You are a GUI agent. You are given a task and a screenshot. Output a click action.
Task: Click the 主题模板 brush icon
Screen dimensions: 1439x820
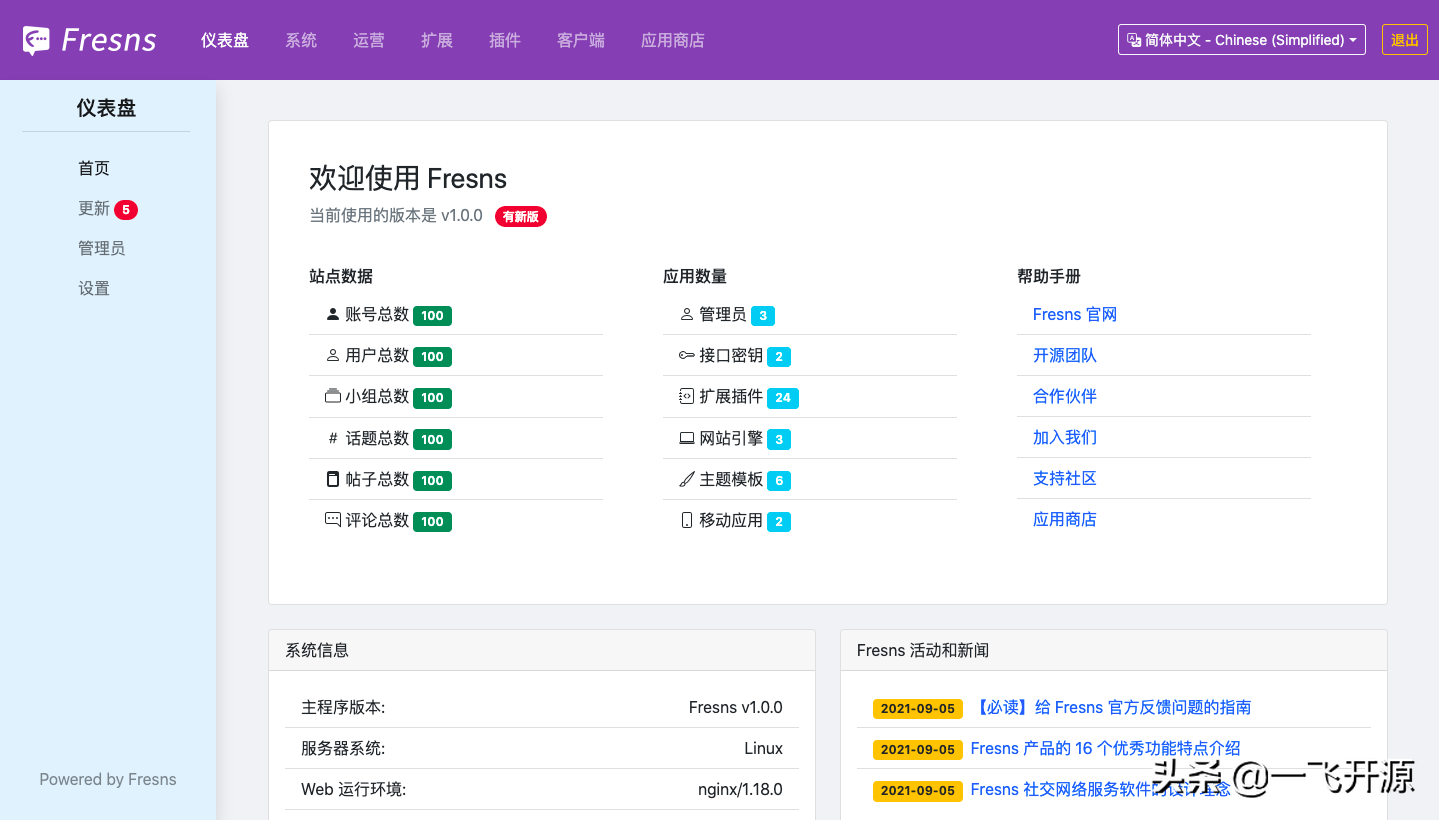[687, 479]
